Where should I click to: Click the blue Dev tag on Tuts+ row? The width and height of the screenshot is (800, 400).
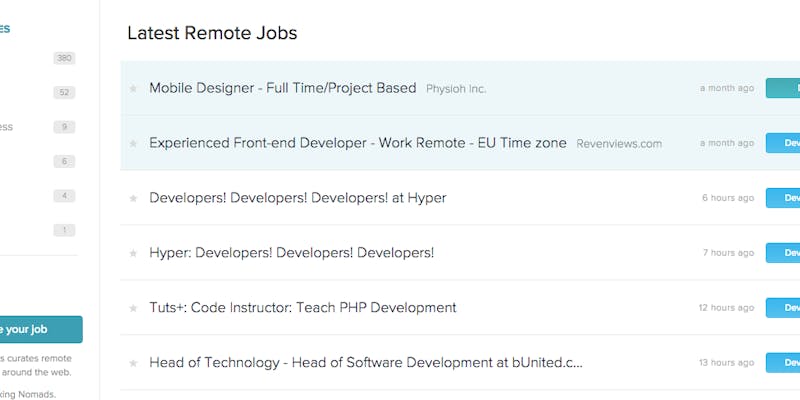(x=783, y=308)
